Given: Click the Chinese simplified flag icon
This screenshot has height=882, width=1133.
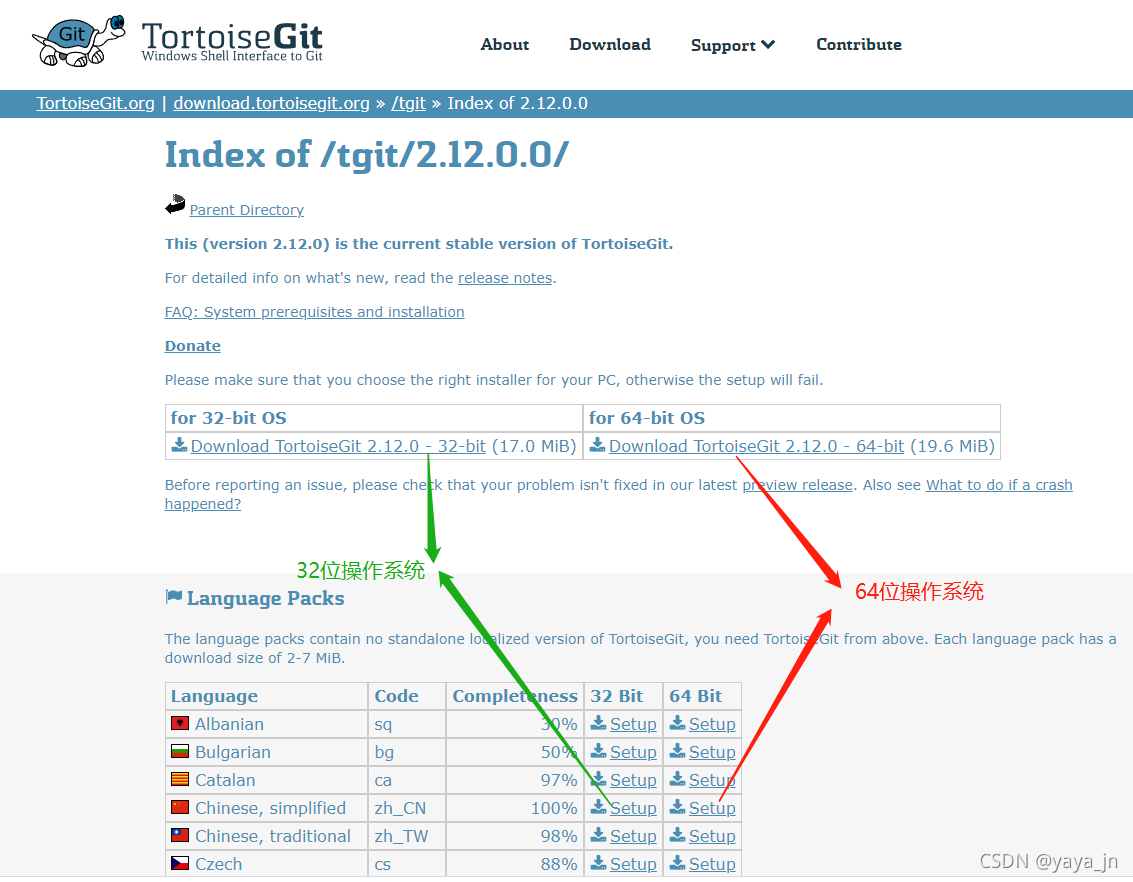Looking at the screenshot, I should [180, 807].
